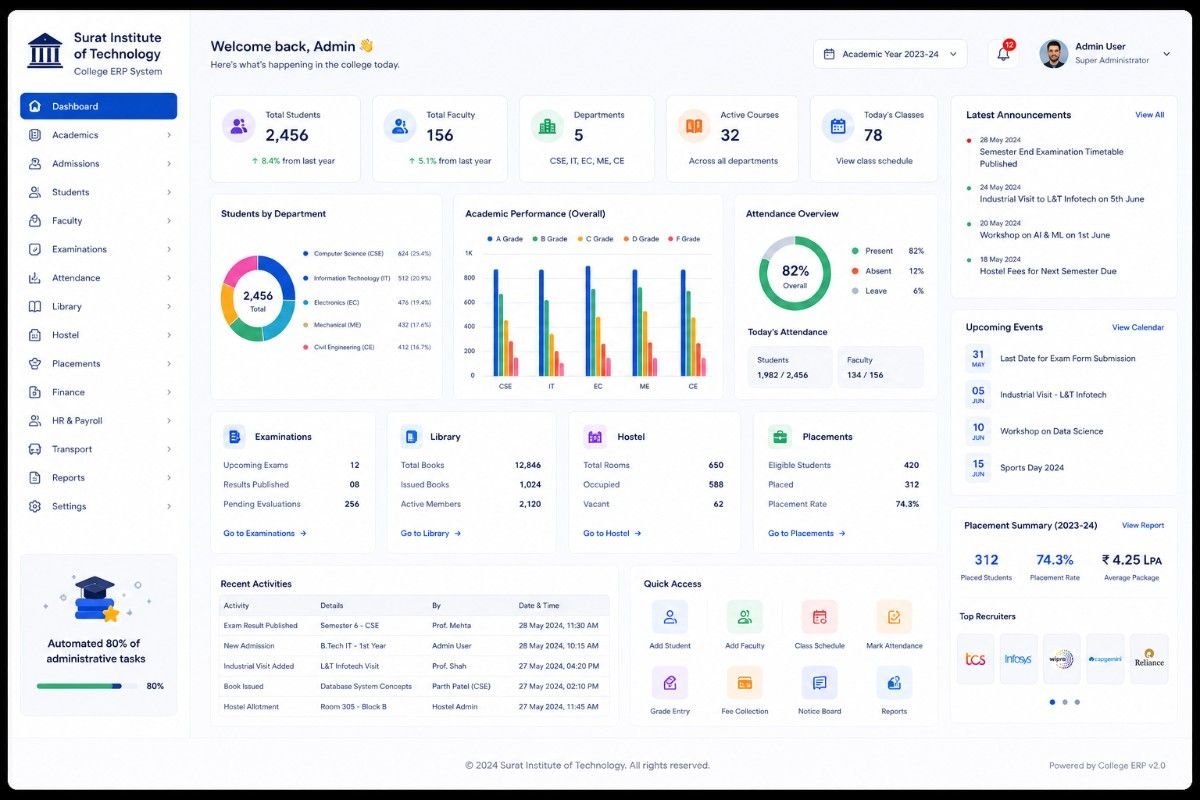Select Dashboard in the sidebar

coord(98,106)
